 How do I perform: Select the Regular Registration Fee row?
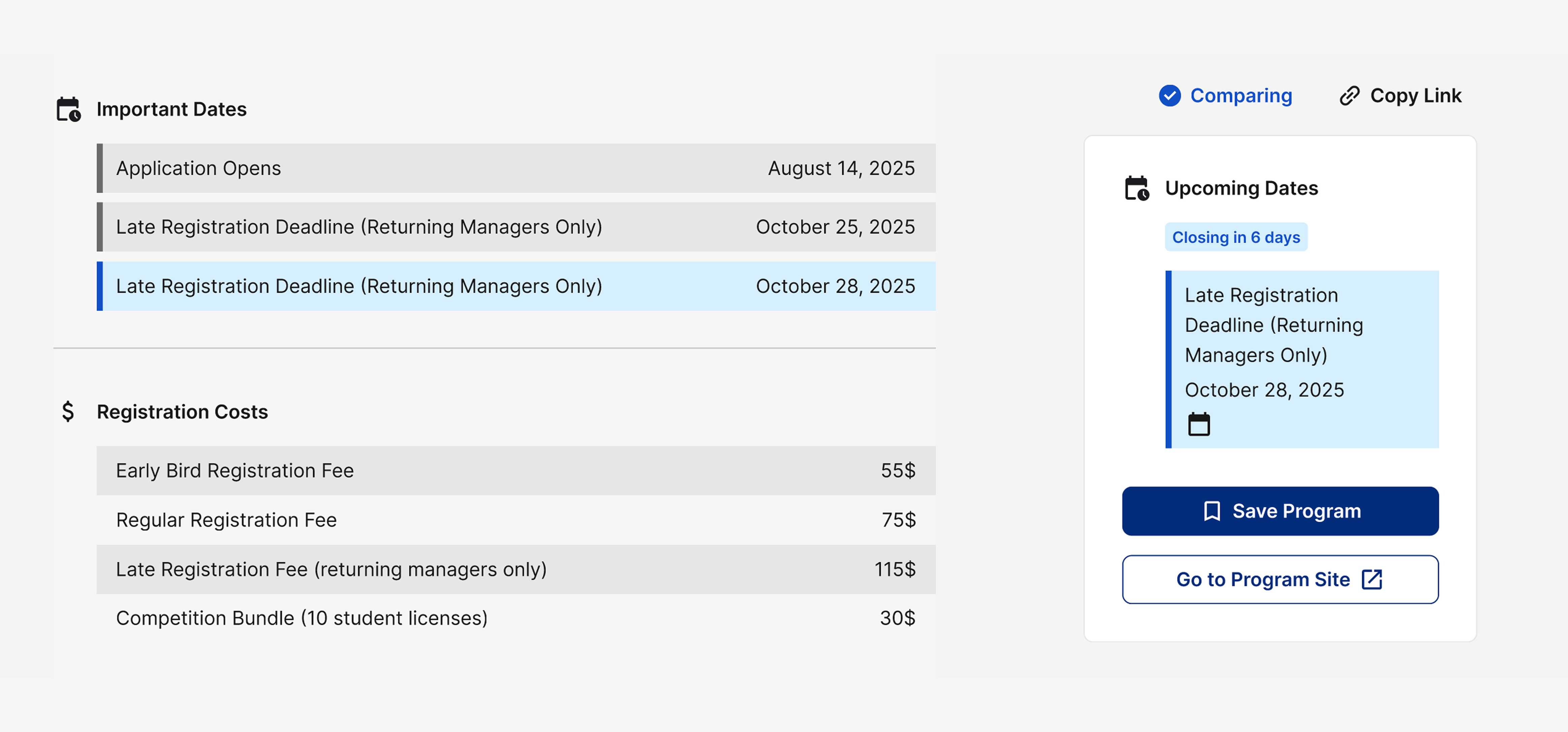click(x=516, y=520)
